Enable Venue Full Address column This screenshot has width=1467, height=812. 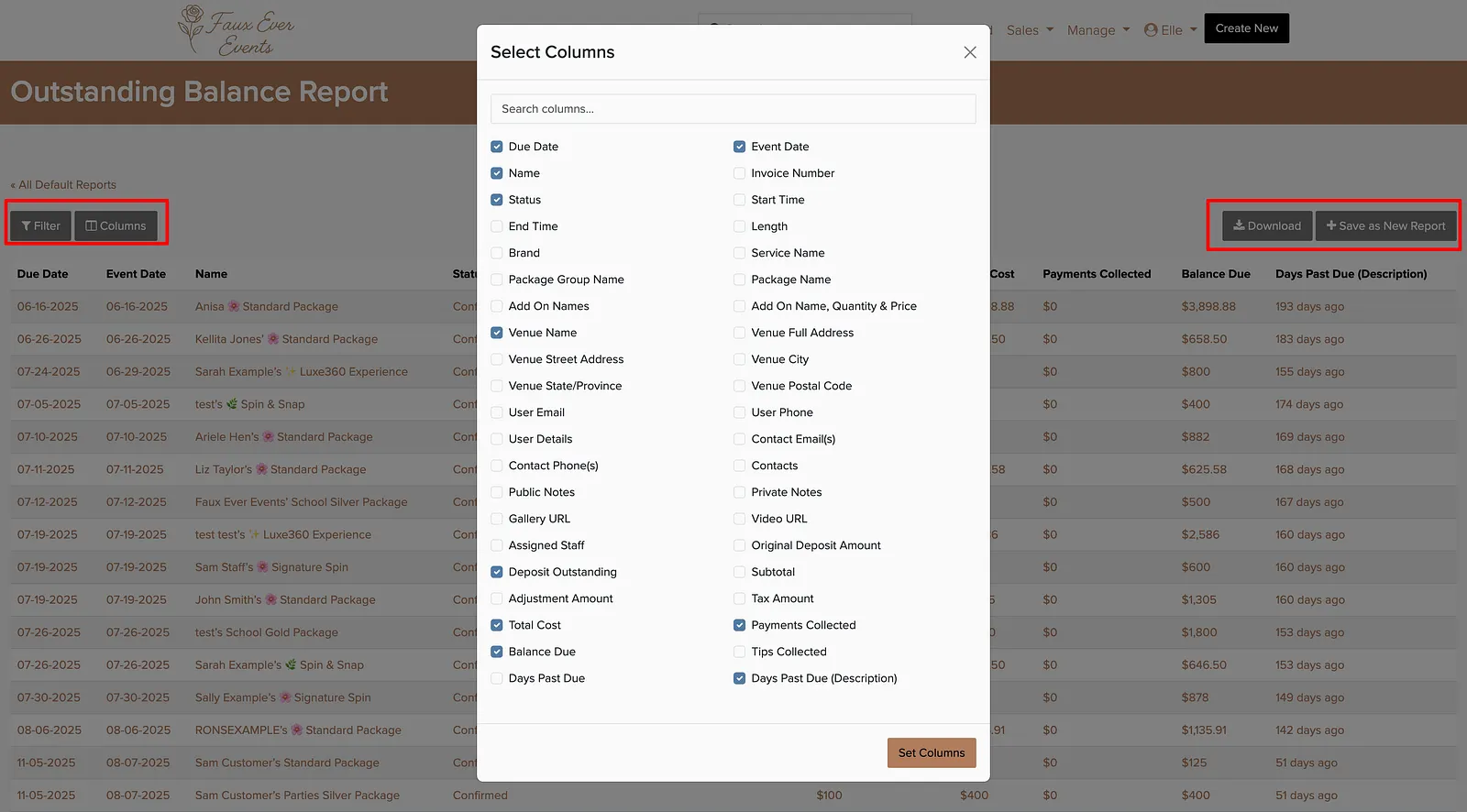739,333
